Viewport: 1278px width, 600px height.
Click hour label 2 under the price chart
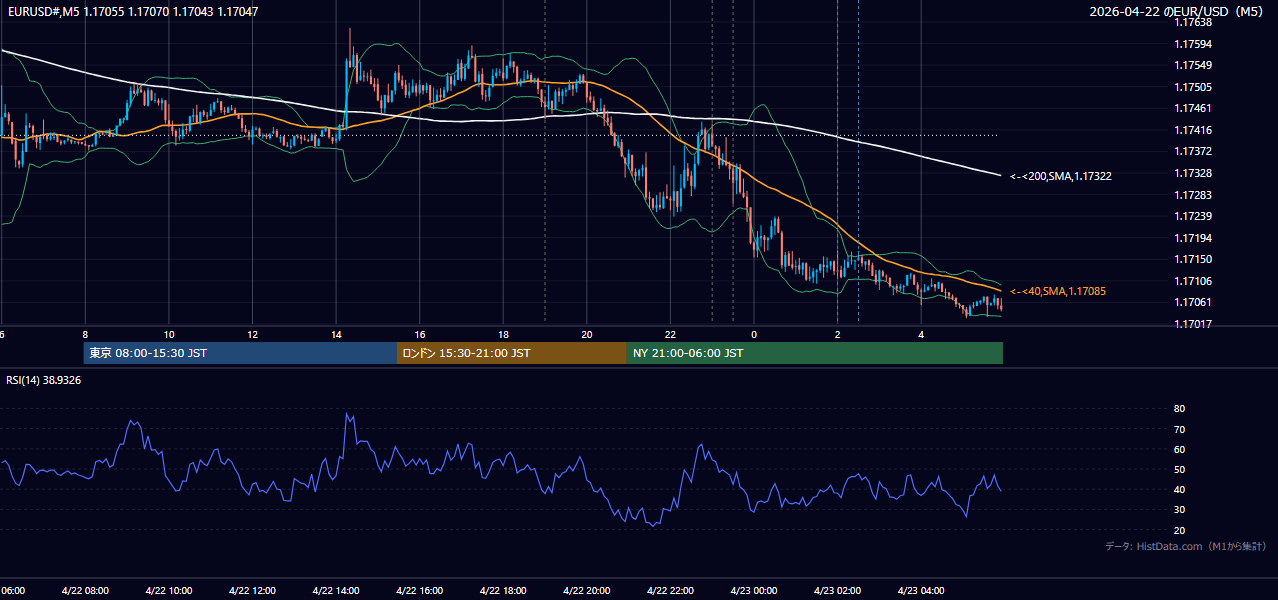pyautogui.click(x=837, y=335)
